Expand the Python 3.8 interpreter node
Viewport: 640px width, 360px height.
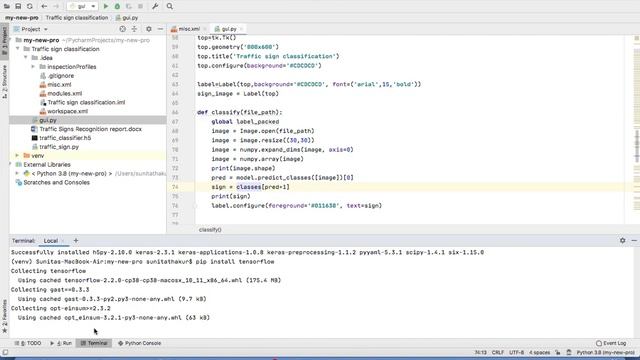point(18,173)
